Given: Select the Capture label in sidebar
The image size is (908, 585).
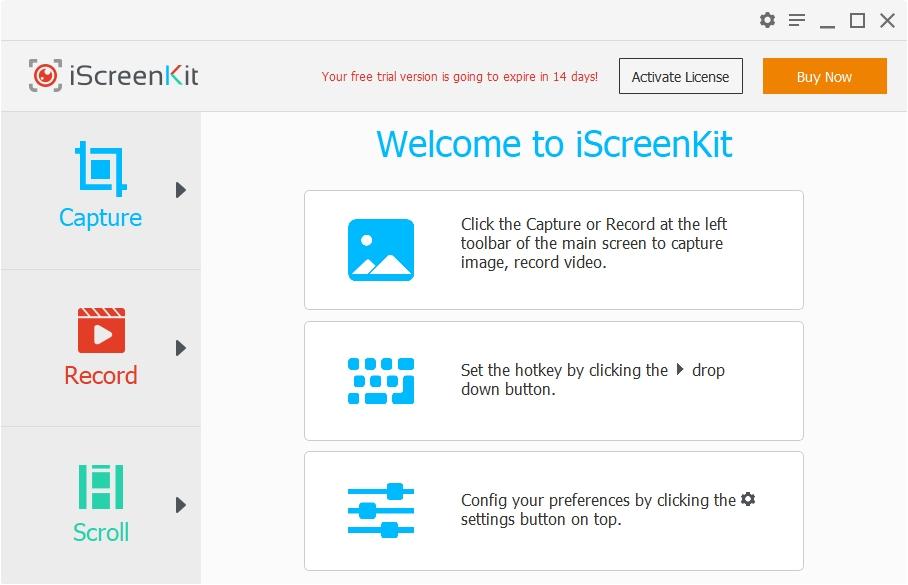Looking at the screenshot, I should [x=101, y=218].
